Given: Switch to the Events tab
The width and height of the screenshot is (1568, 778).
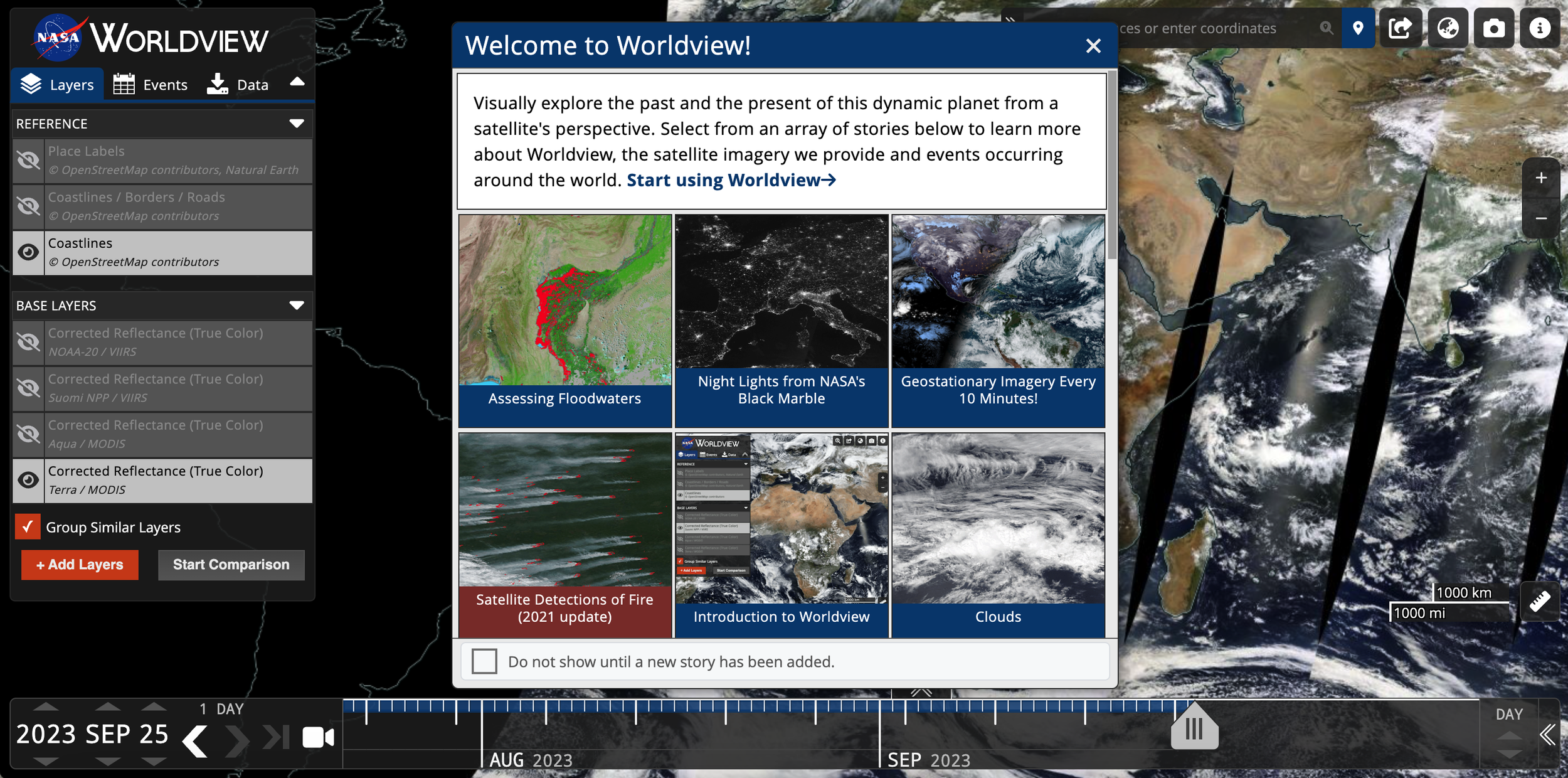Looking at the screenshot, I should (151, 85).
